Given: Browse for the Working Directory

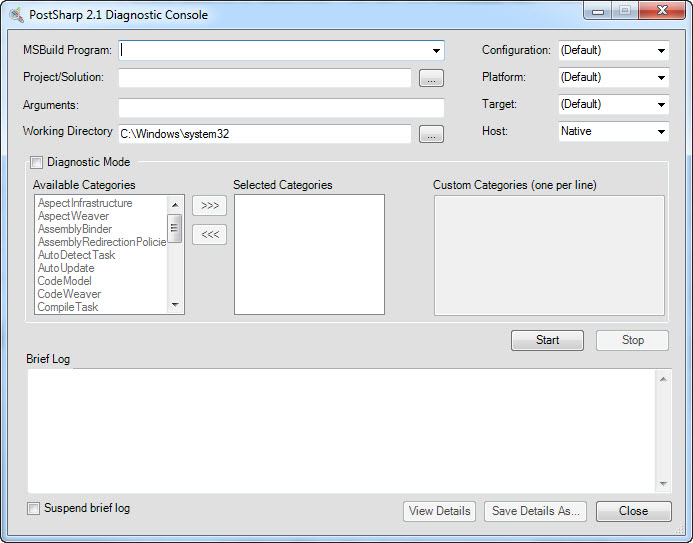Looking at the screenshot, I should (431, 134).
